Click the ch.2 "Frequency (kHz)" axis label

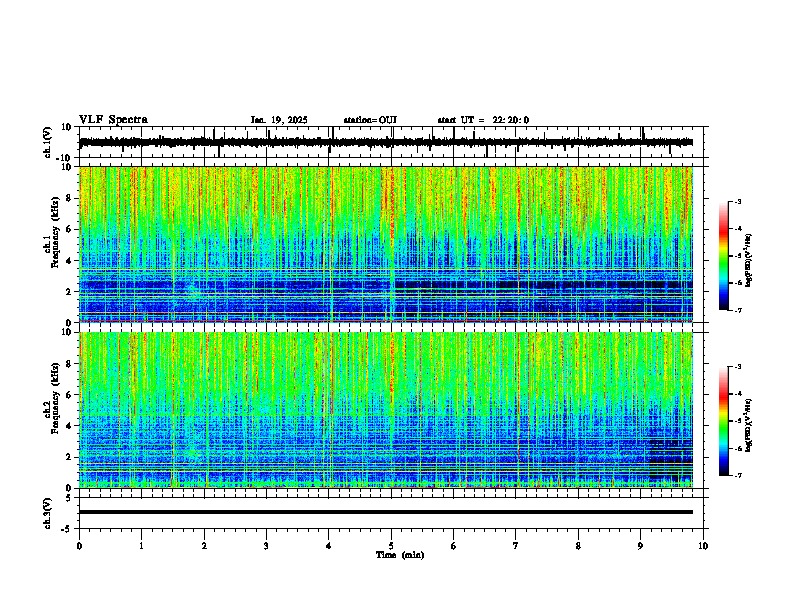pyautogui.click(x=55, y=398)
